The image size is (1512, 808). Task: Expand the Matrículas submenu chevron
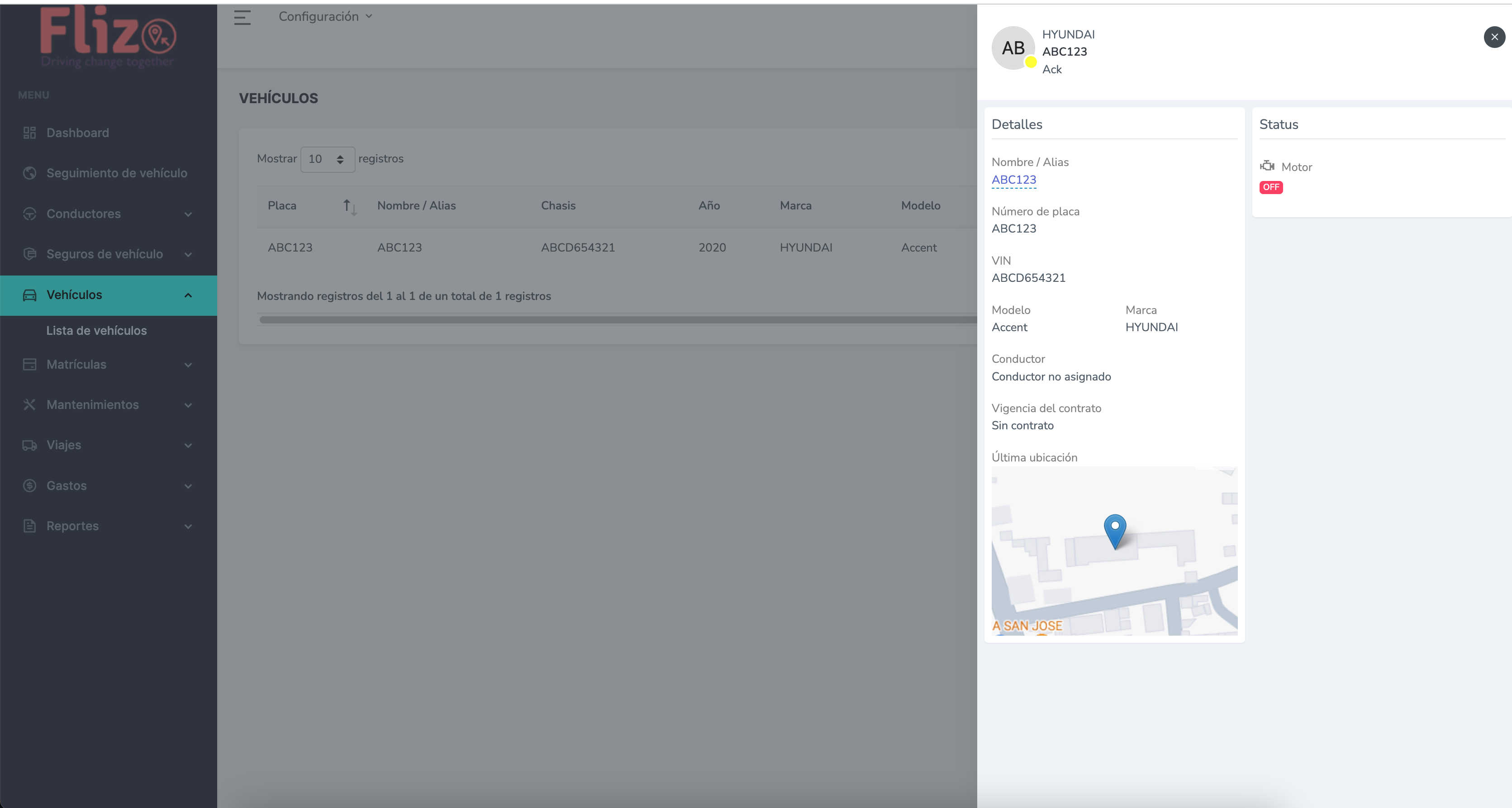tap(188, 365)
